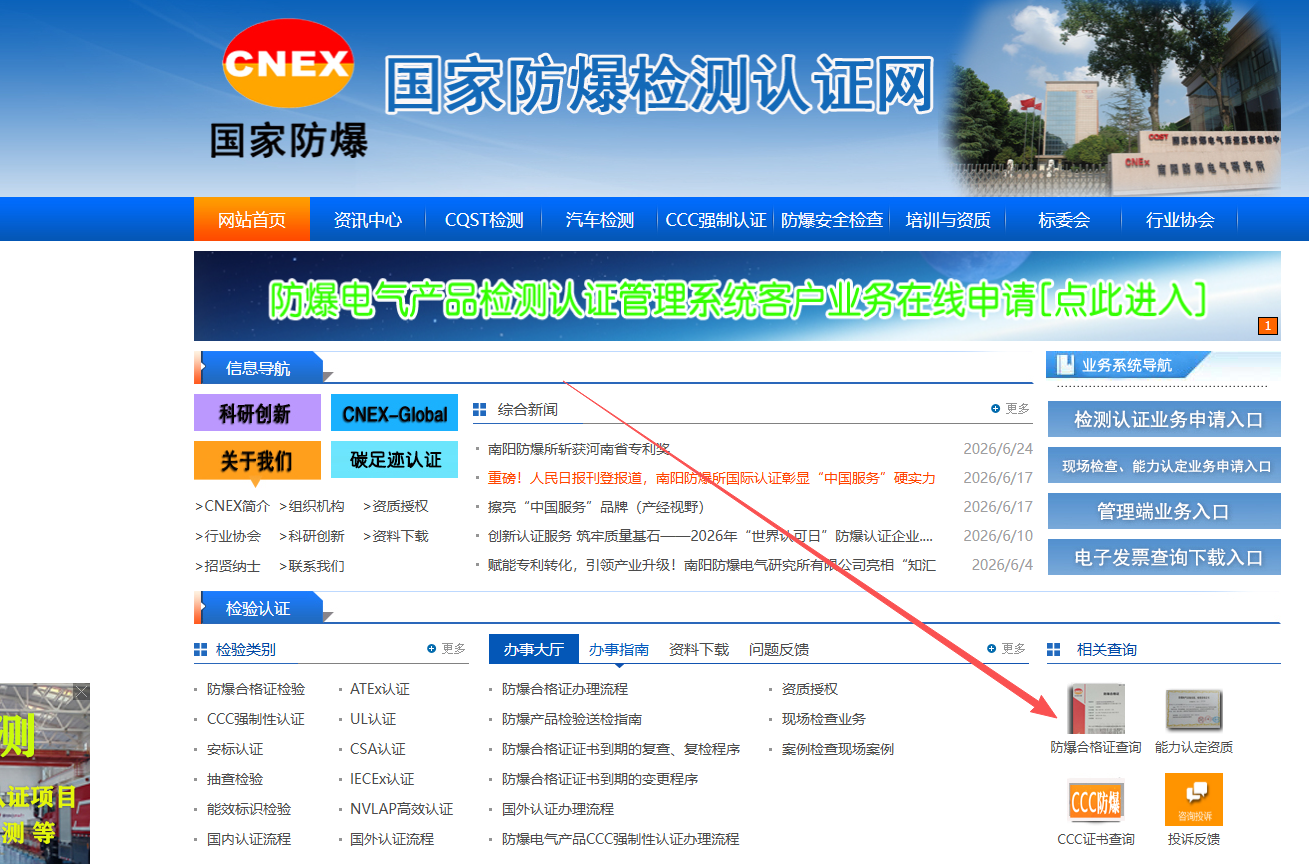
Task: Open 标委会 menu item
Action: [1064, 220]
